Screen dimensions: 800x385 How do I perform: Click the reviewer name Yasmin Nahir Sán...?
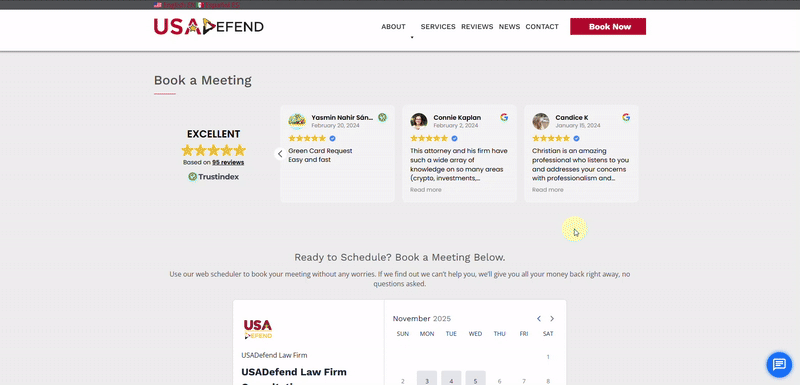pyautogui.click(x=342, y=117)
